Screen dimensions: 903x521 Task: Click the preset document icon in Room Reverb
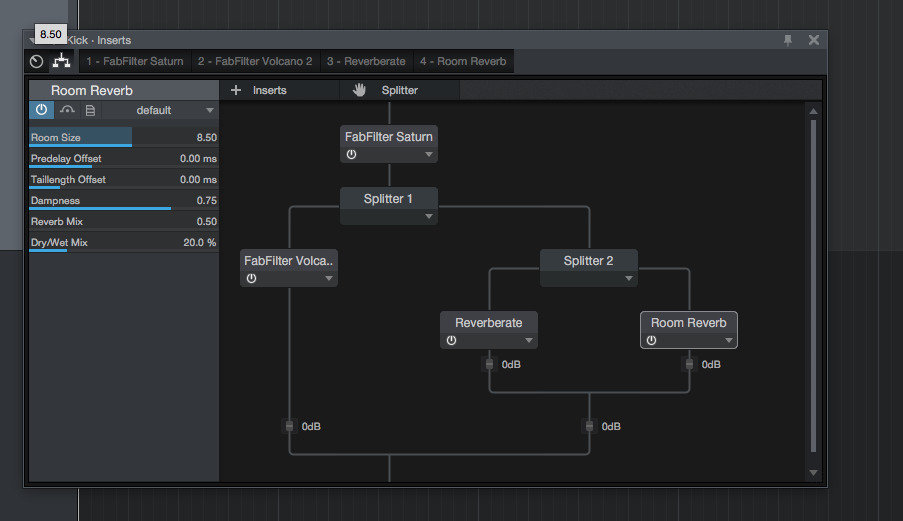(90, 110)
